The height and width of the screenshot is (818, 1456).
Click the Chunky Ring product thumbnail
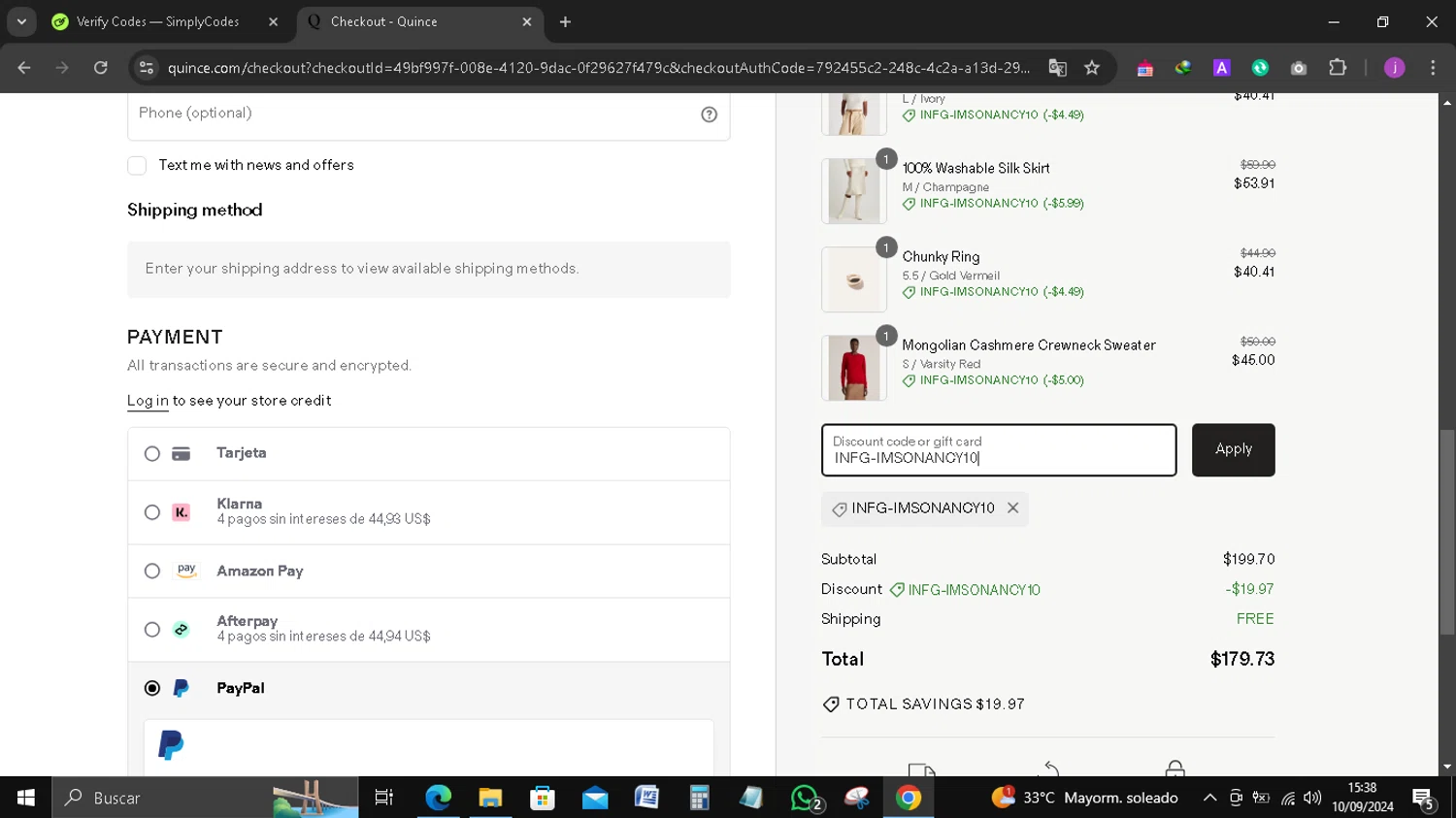[854, 279]
